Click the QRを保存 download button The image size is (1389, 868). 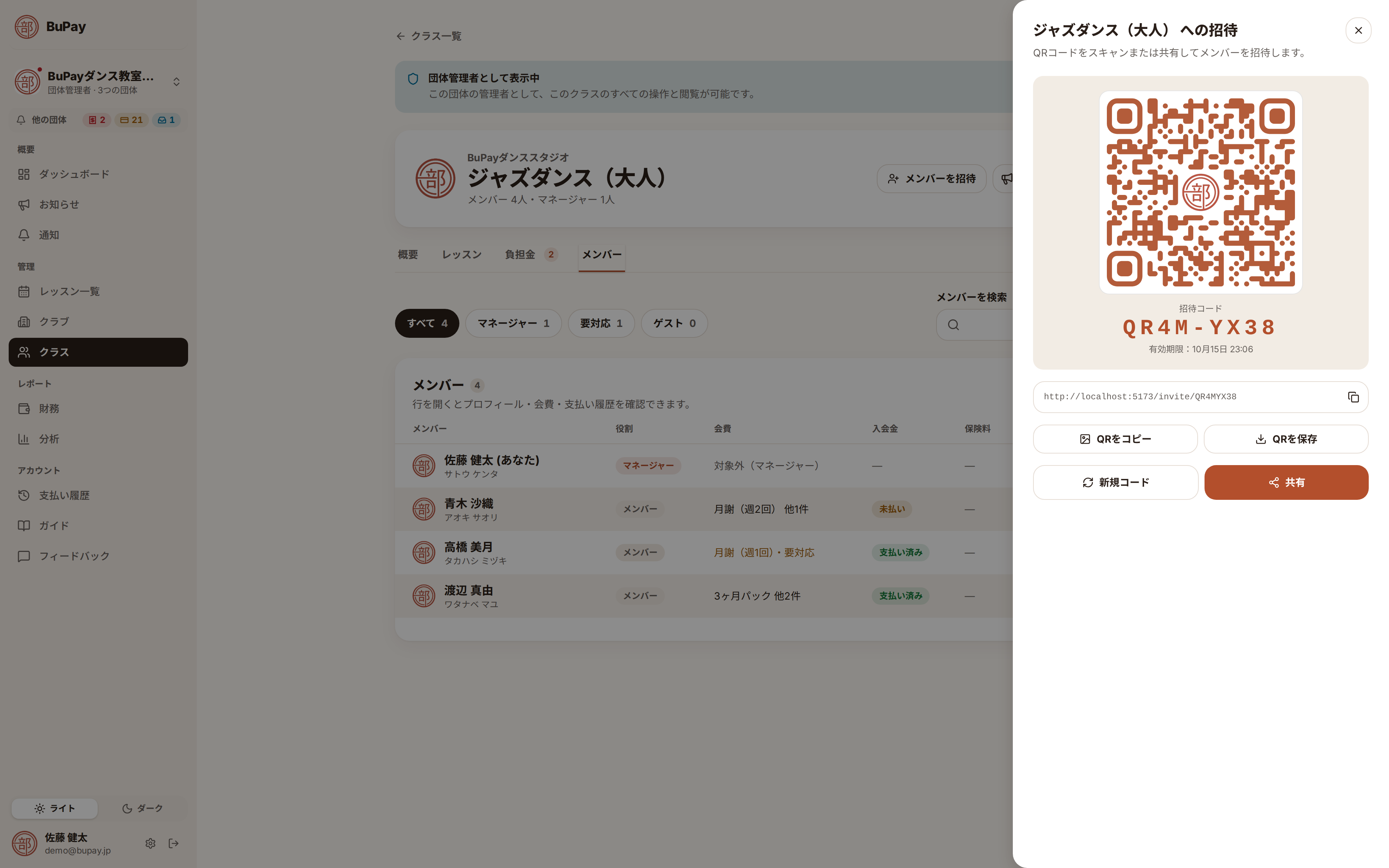pos(1286,439)
